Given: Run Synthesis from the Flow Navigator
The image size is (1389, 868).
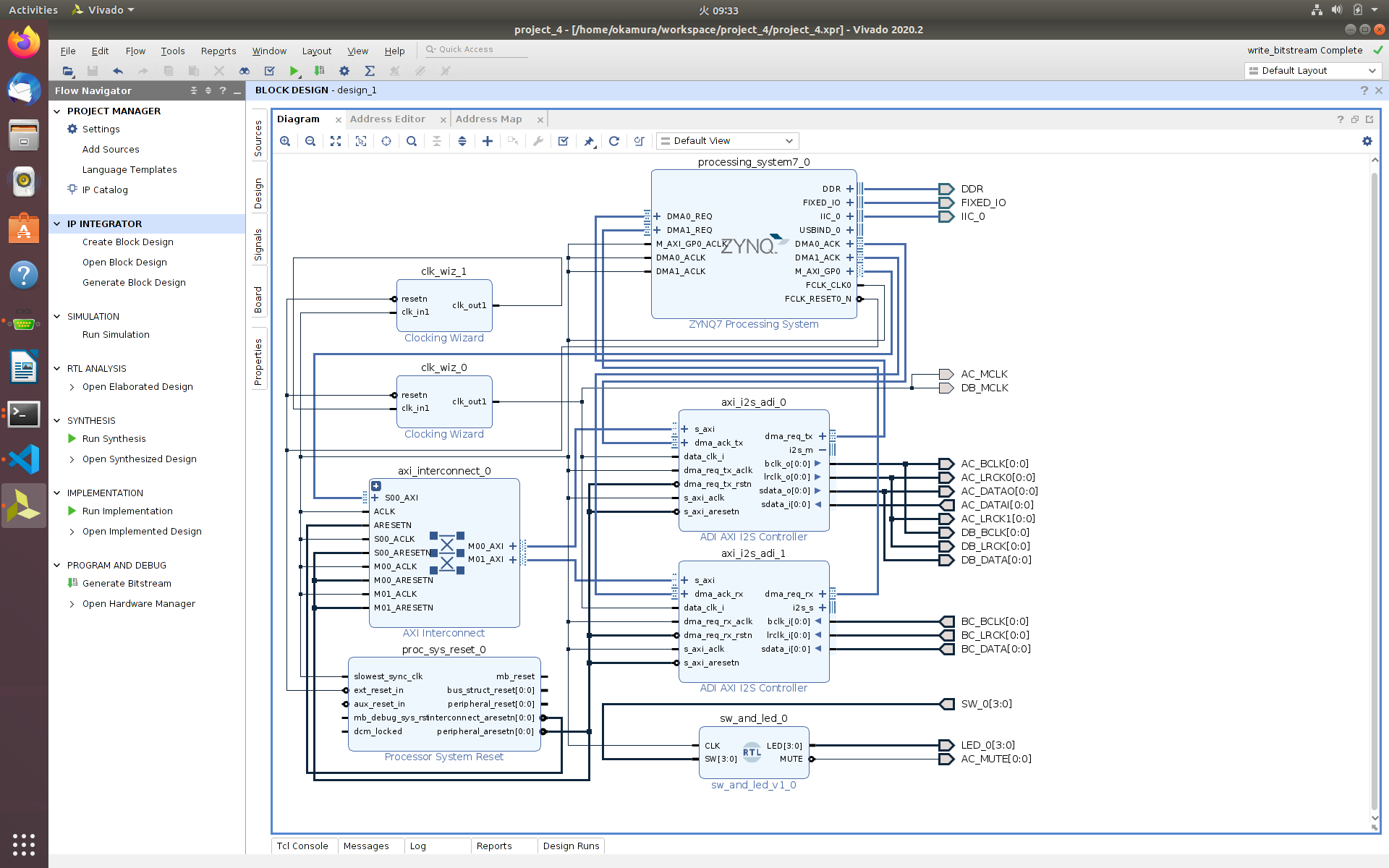Looking at the screenshot, I should [x=114, y=438].
